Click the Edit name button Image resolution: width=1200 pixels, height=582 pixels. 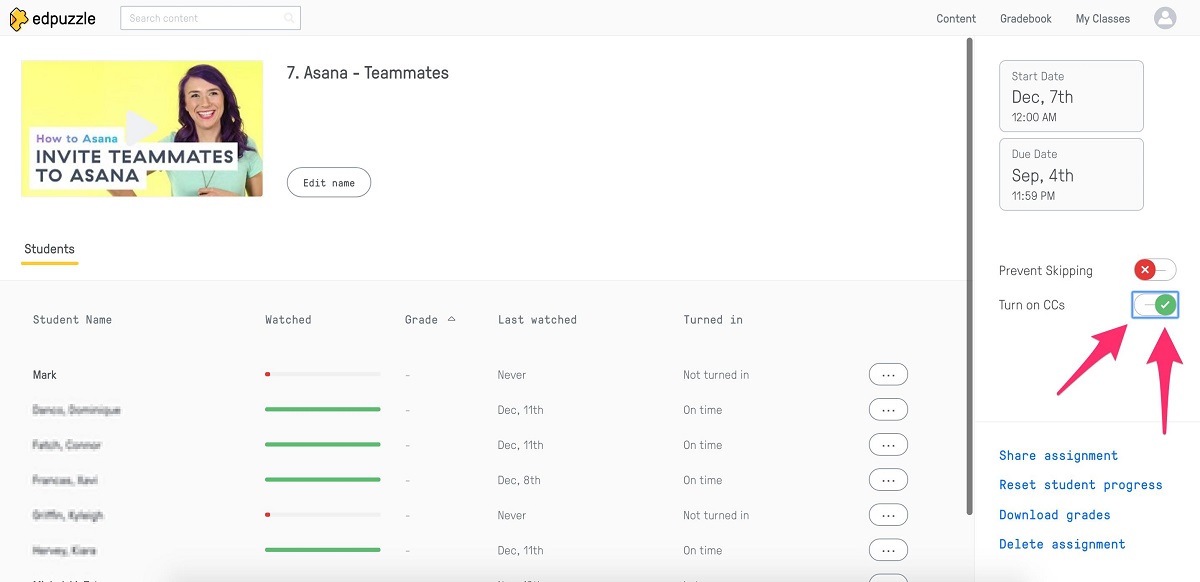328,182
